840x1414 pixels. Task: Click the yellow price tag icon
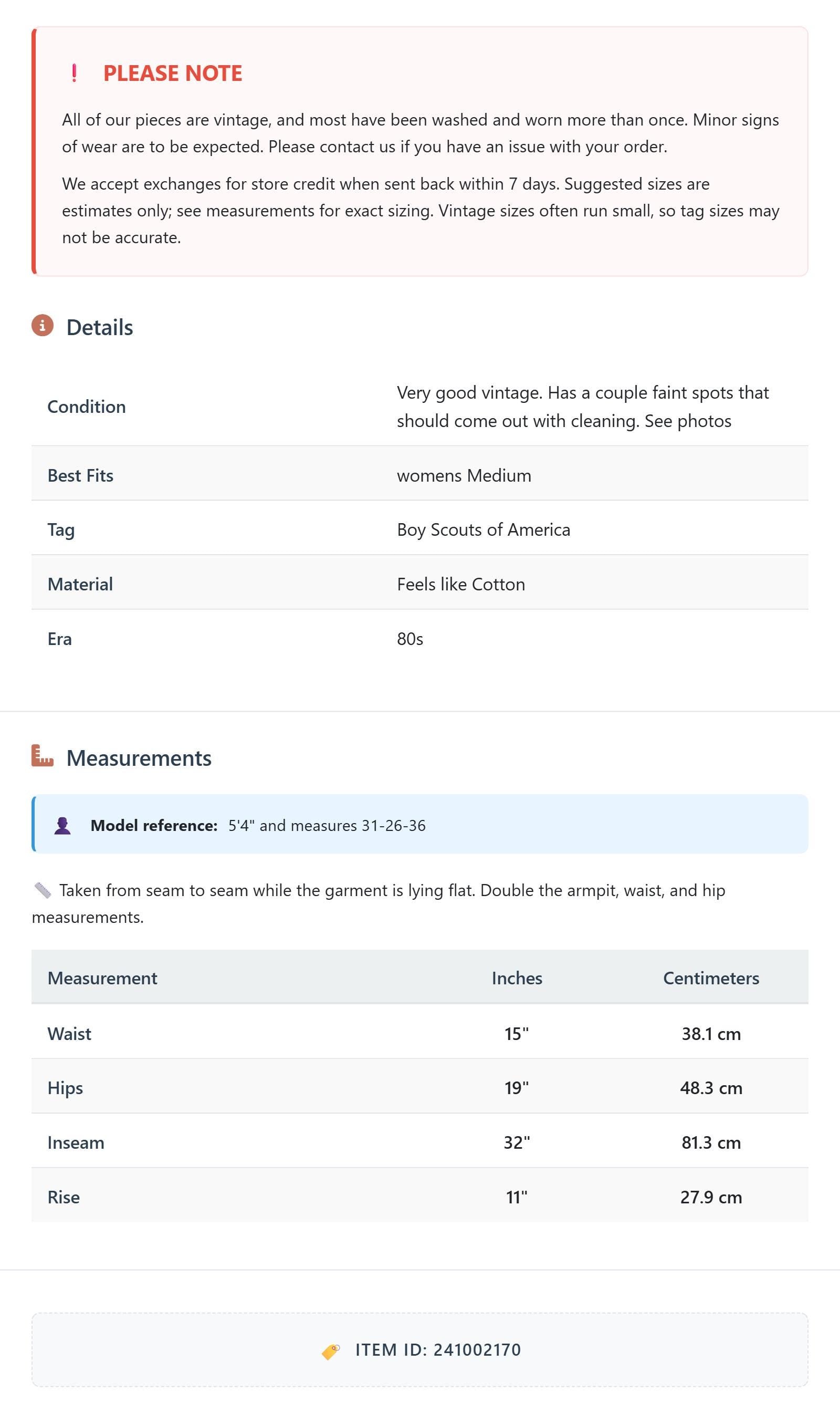[331, 1350]
